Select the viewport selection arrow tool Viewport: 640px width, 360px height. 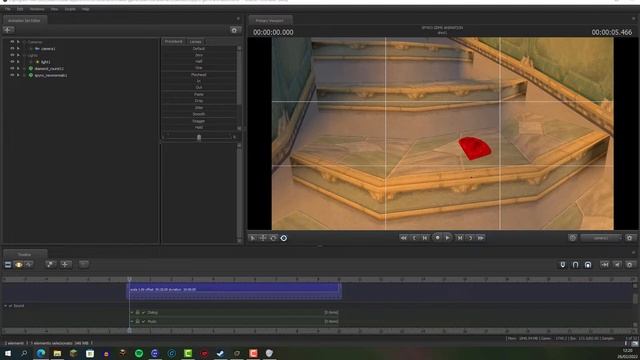tap(253, 238)
